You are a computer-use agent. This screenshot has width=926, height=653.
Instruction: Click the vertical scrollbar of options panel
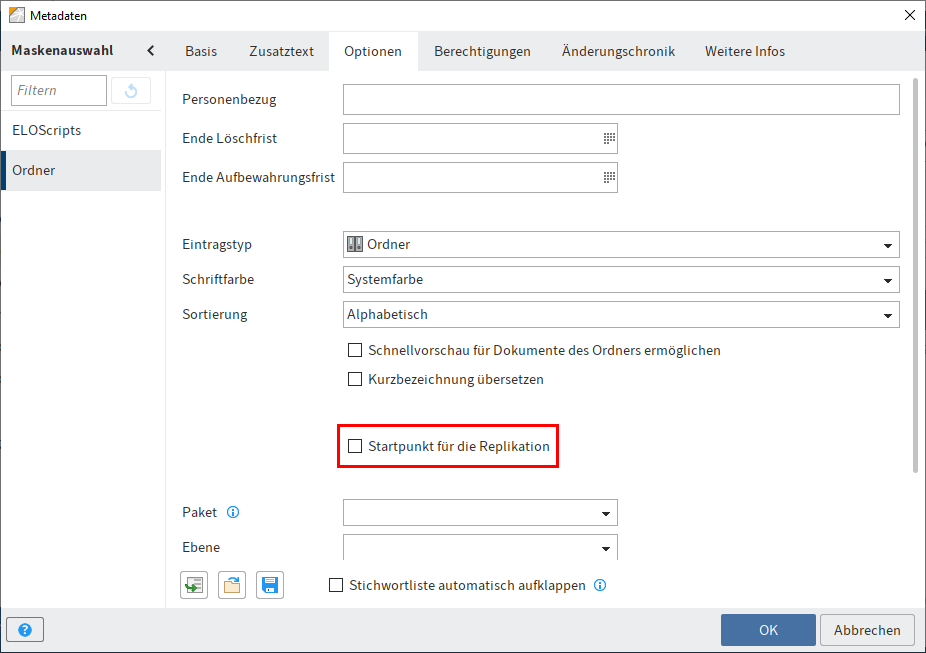pos(915,275)
